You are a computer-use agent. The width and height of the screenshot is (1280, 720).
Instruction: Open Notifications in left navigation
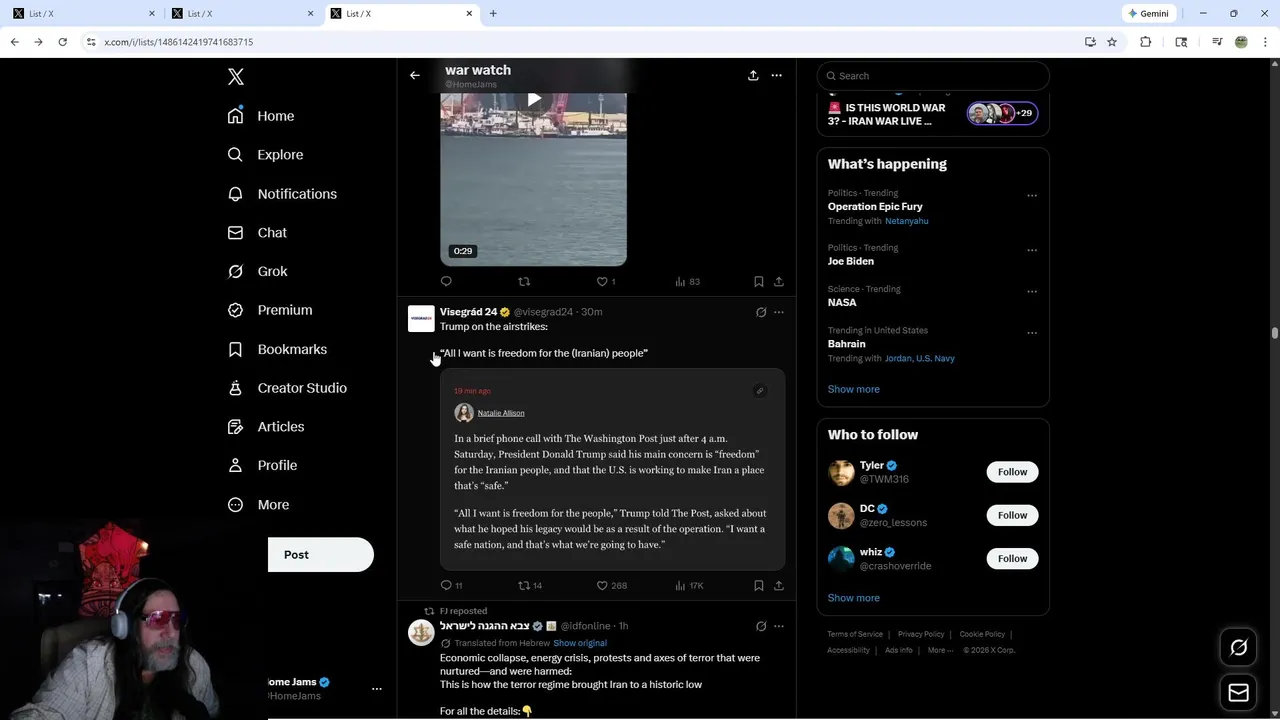click(282, 194)
